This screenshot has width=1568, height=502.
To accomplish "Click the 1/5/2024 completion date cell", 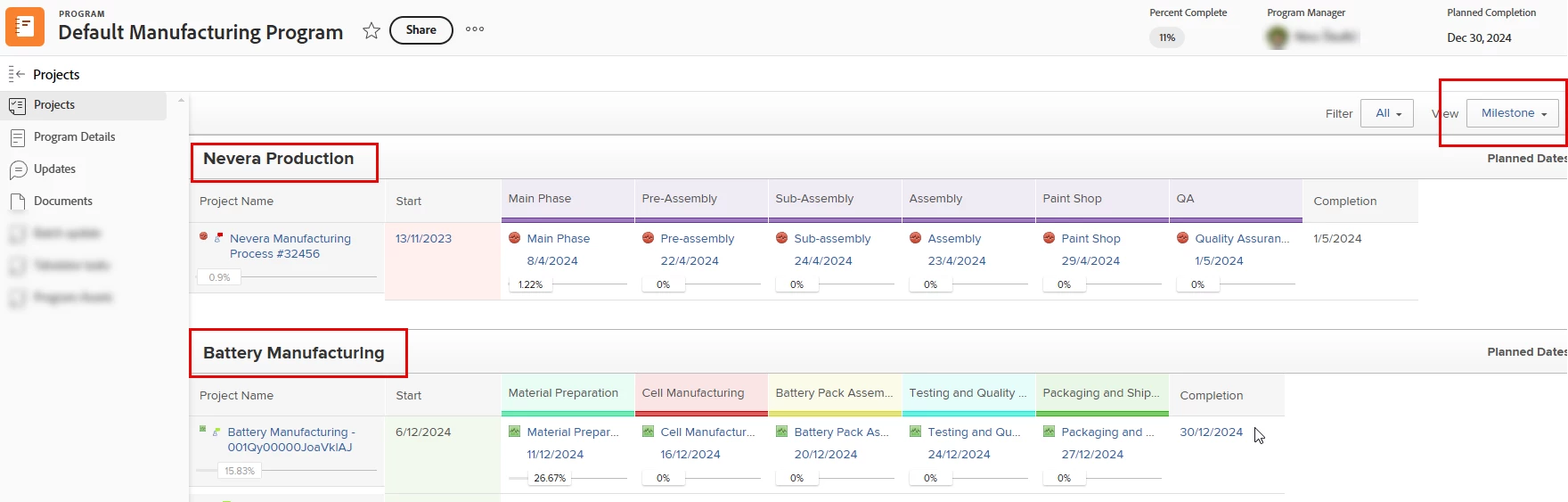I will 1337,239.
